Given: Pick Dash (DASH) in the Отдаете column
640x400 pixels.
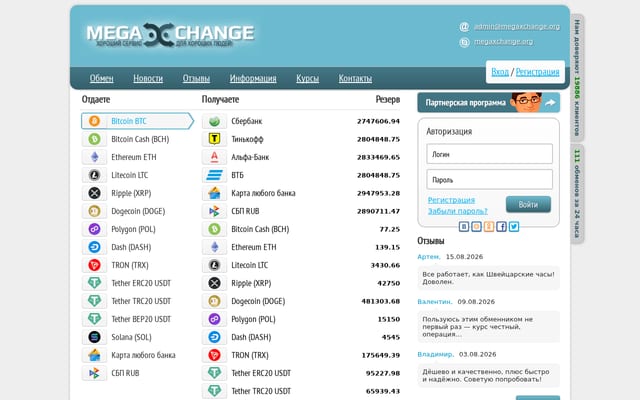Looking at the screenshot, I should (x=137, y=247).
